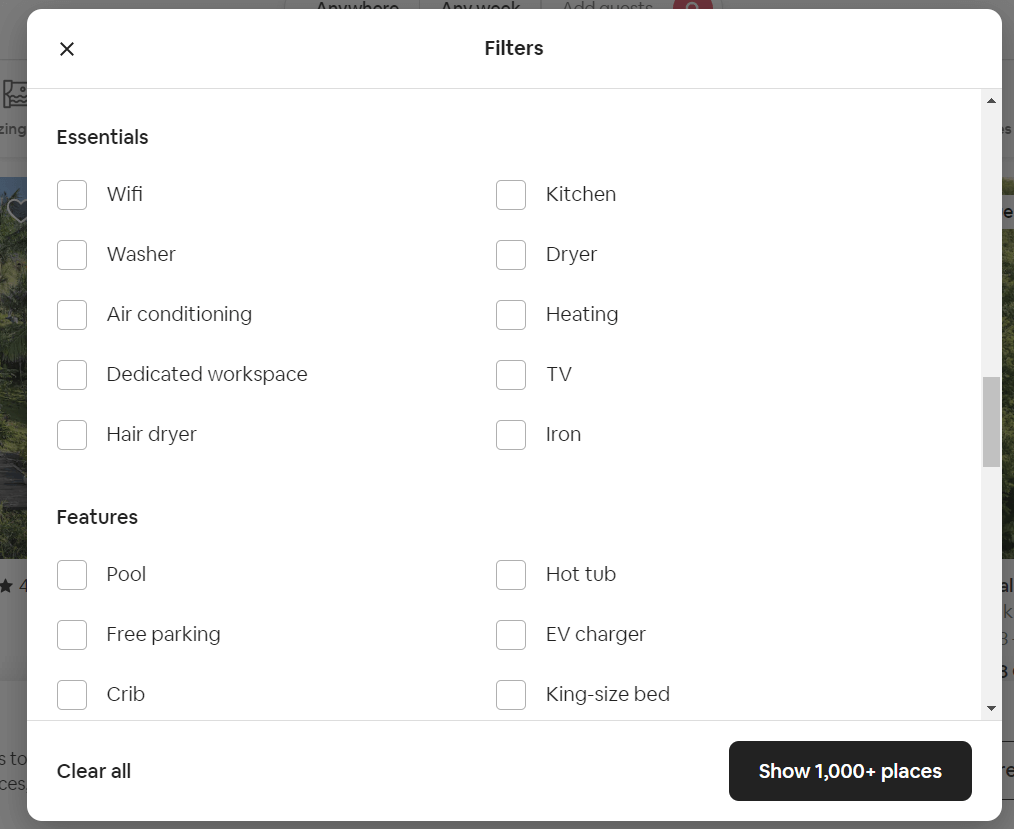
Task: Enable EV charger filter
Action: pyautogui.click(x=511, y=635)
